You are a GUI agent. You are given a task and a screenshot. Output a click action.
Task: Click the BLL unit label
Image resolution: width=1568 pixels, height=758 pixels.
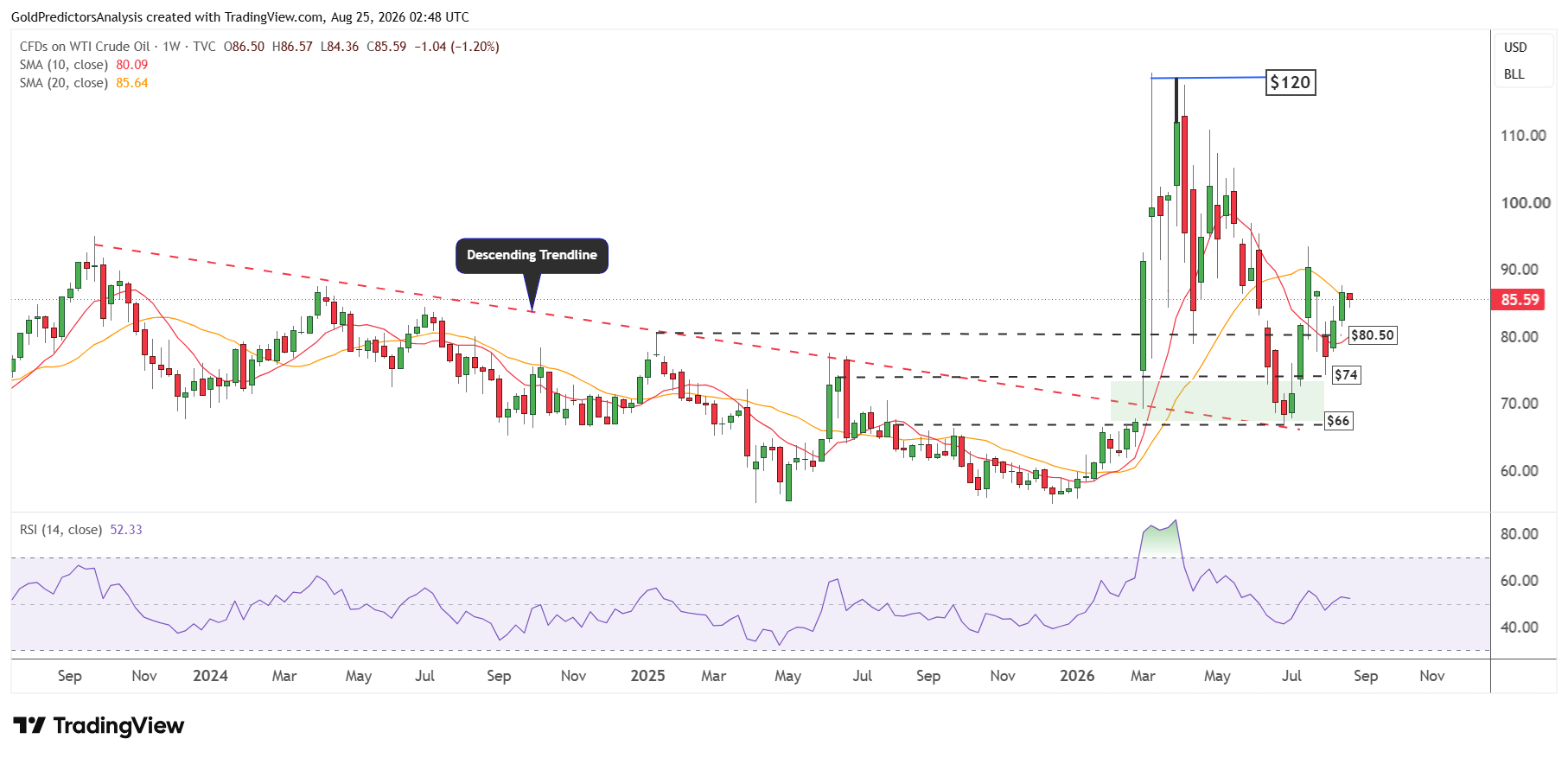click(x=1514, y=74)
